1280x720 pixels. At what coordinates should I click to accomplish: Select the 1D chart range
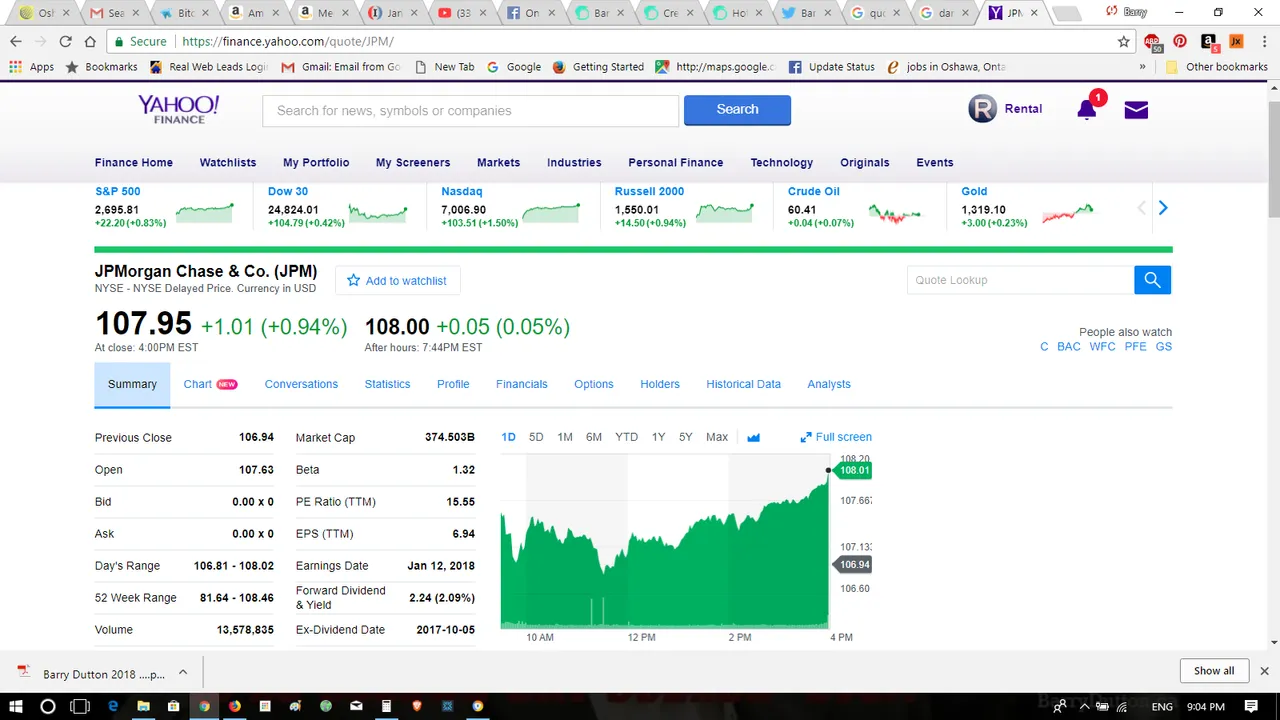click(x=508, y=437)
